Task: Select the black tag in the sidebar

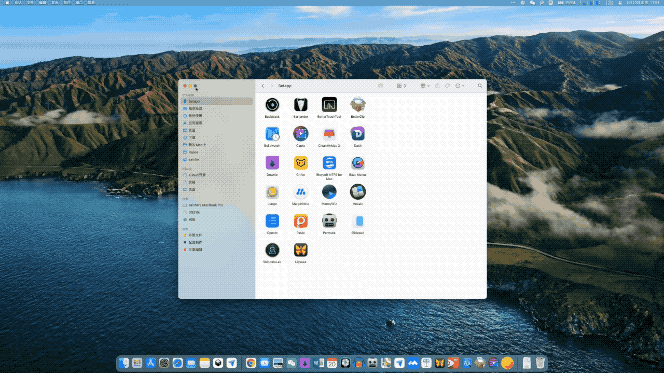Action: click(x=217, y=242)
